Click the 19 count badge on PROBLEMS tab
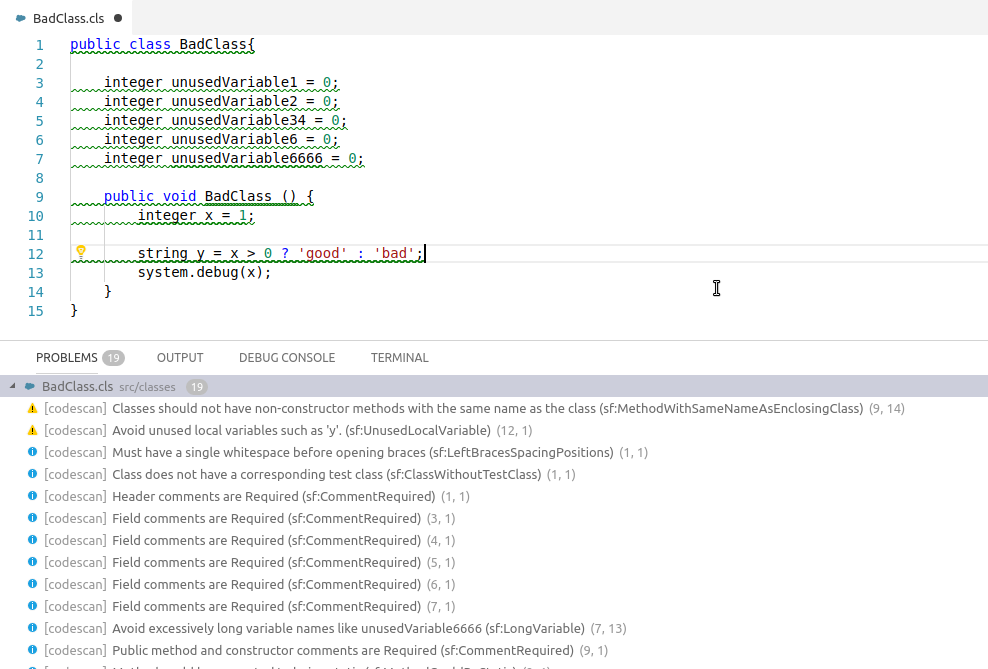This screenshot has width=988, height=669. pos(113,358)
